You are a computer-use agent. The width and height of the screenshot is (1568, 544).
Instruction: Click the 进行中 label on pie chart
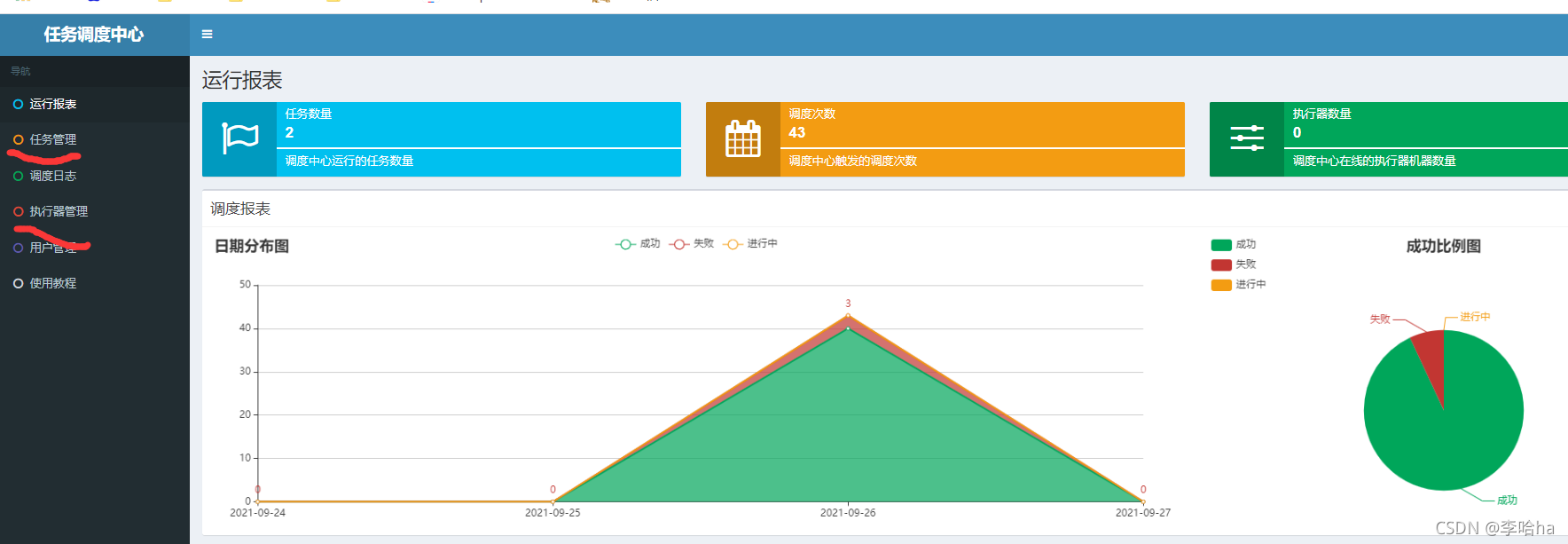1476,317
